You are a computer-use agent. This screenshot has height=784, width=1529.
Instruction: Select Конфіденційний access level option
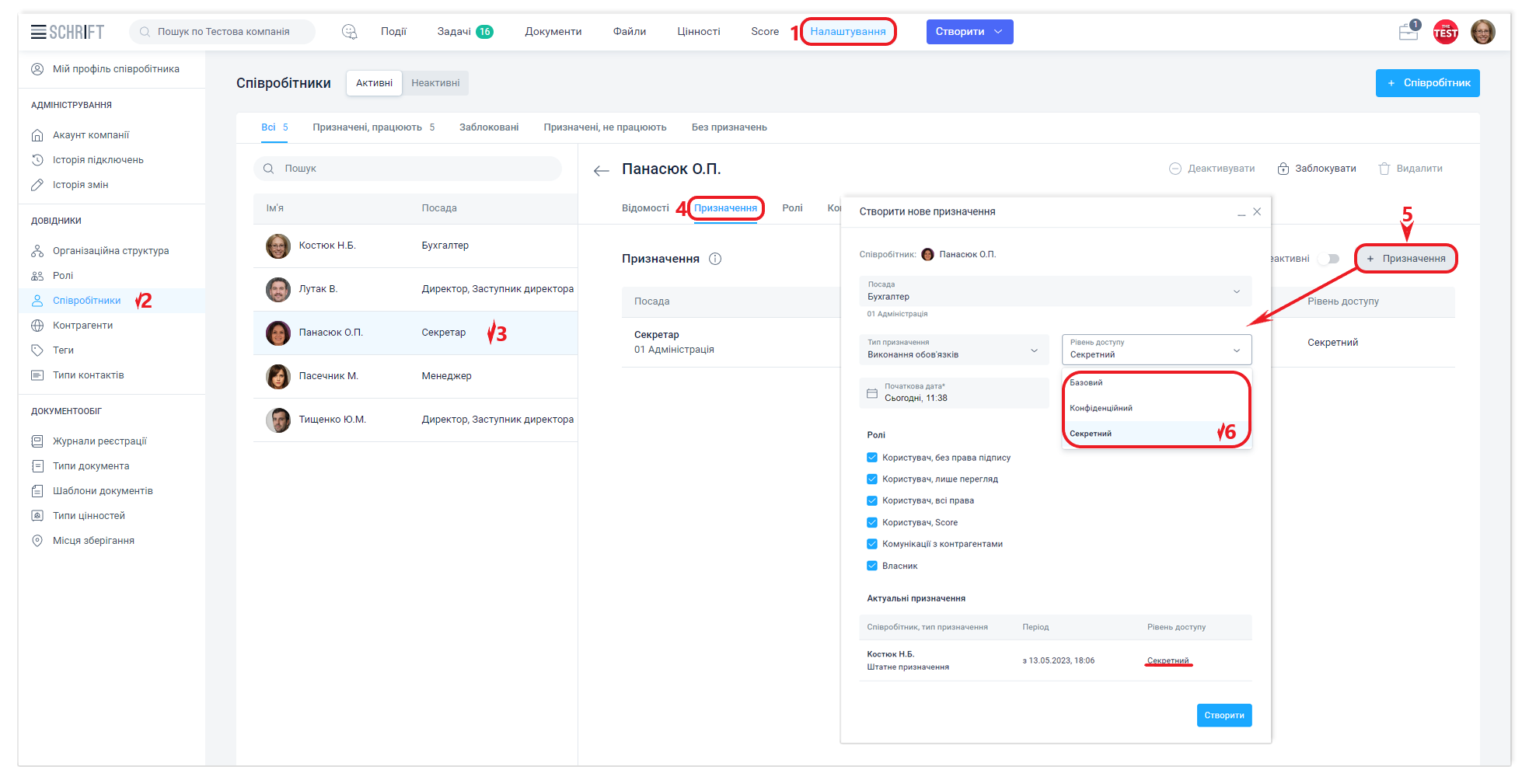(x=1101, y=408)
